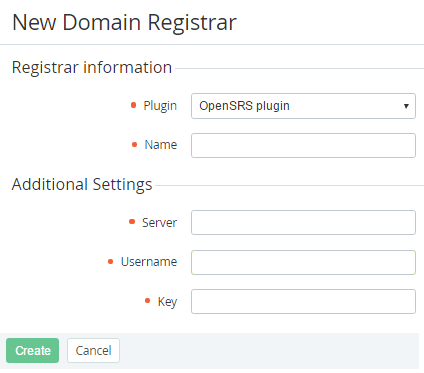Click the required dot beside Username
This screenshot has width=424, height=373.
[111, 262]
